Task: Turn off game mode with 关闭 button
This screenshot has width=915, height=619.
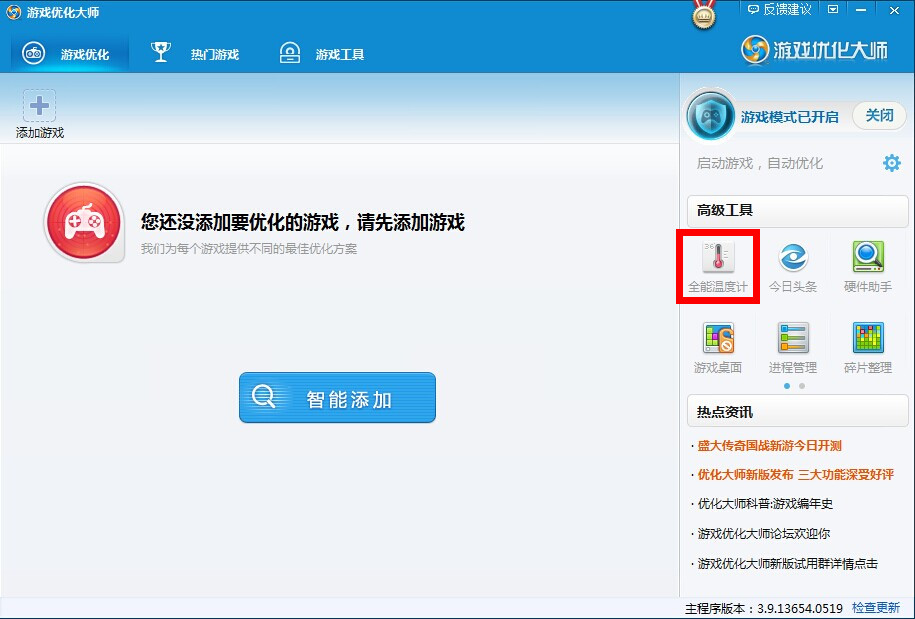Action: [879, 116]
